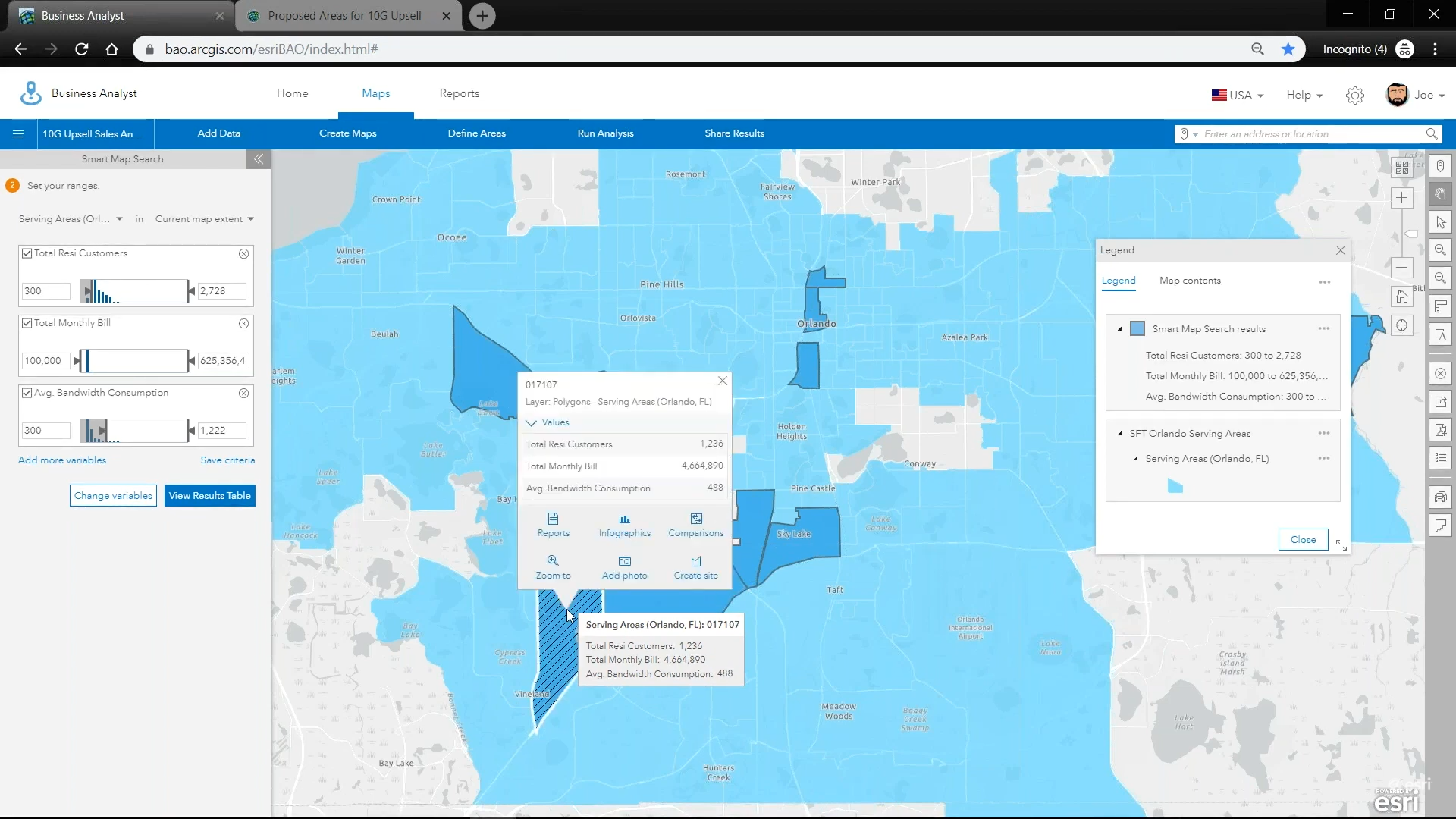Viewport: 1456px width, 819px height.
Task: Collapse the Serving Areas (Orlando, FL) legend item
Action: point(1135,459)
